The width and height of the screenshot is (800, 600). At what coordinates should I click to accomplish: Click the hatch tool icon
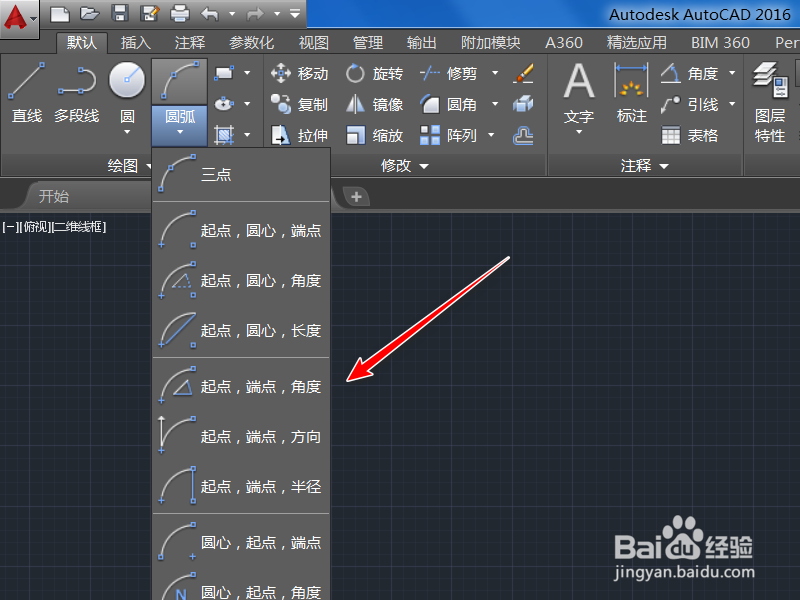coord(224,135)
